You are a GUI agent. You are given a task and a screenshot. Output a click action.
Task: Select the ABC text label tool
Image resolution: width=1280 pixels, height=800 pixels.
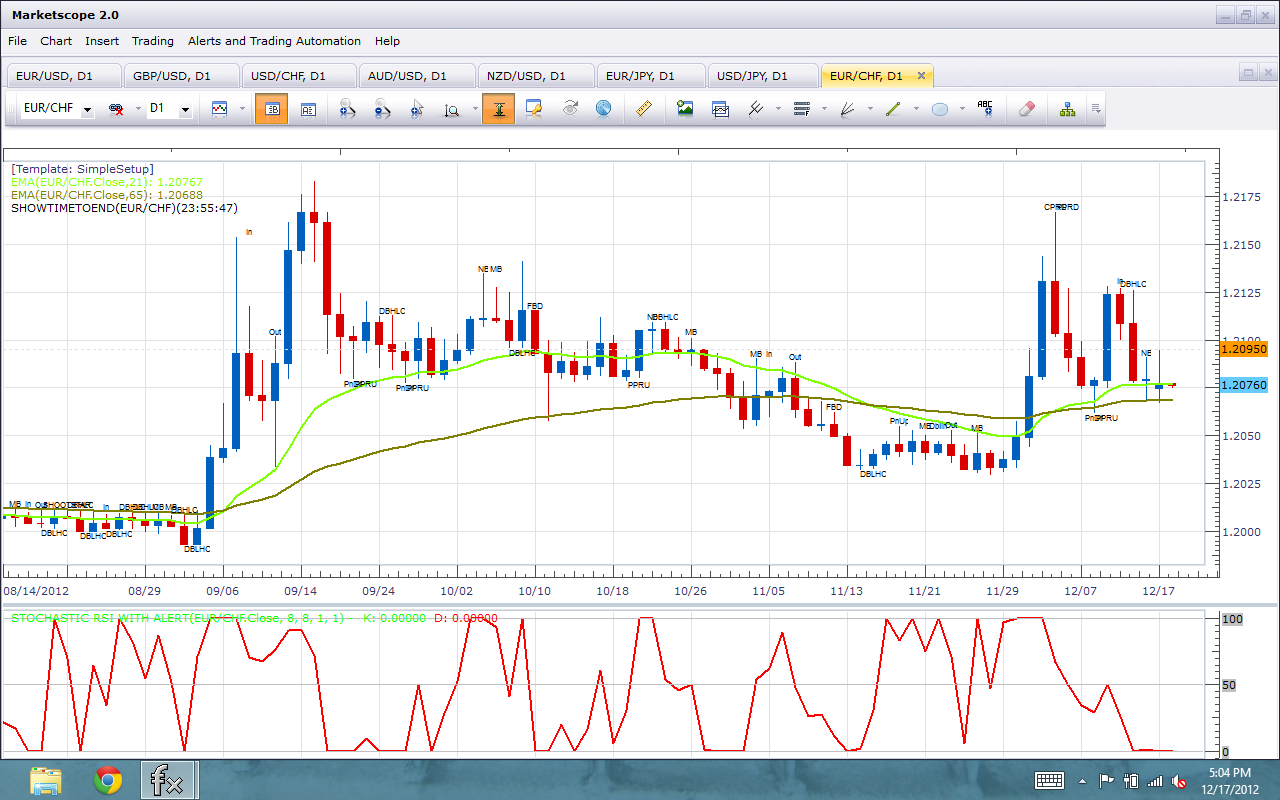(x=985, y=109)
